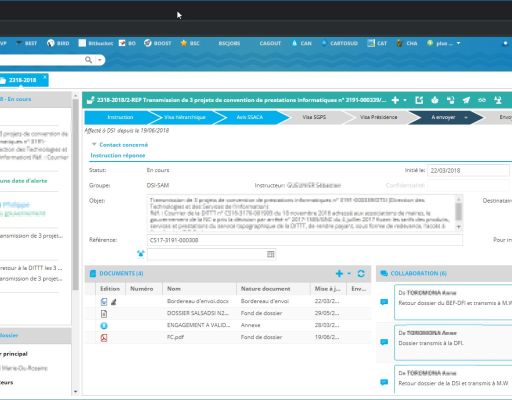
Task: Click the search magnifier icon
Action: (x=88, y=60)
